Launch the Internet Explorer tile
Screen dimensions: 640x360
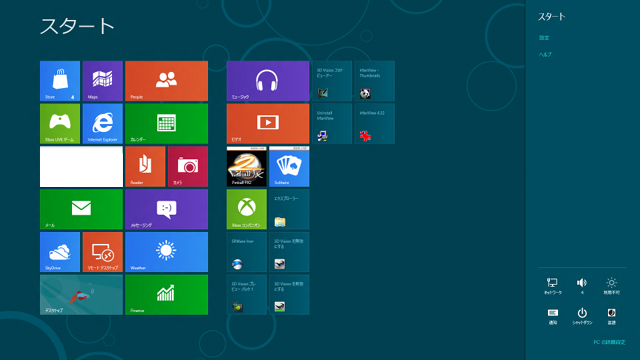[102, 124]
